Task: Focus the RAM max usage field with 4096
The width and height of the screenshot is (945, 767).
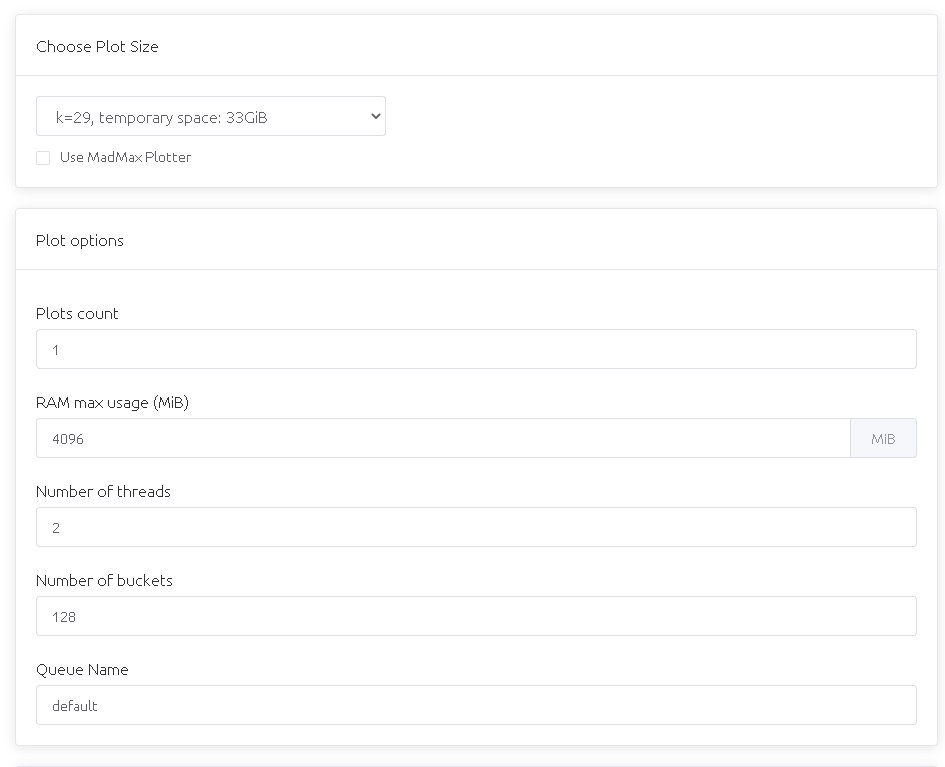Action: pos(443,438)
